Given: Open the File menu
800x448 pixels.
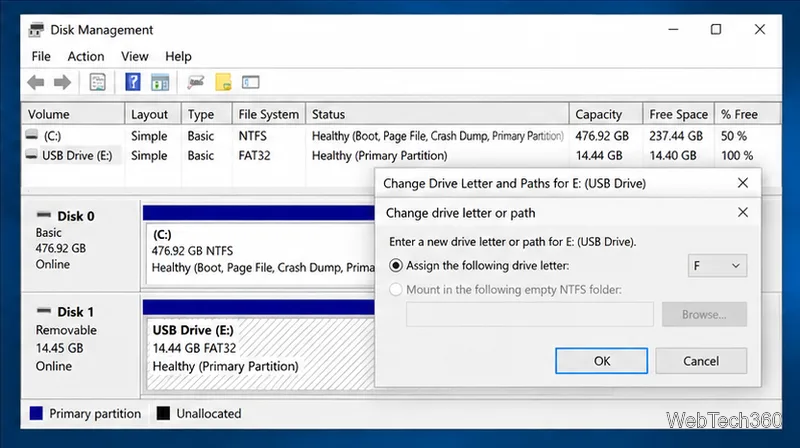Looking at the screenshot, I should (41, 56).
